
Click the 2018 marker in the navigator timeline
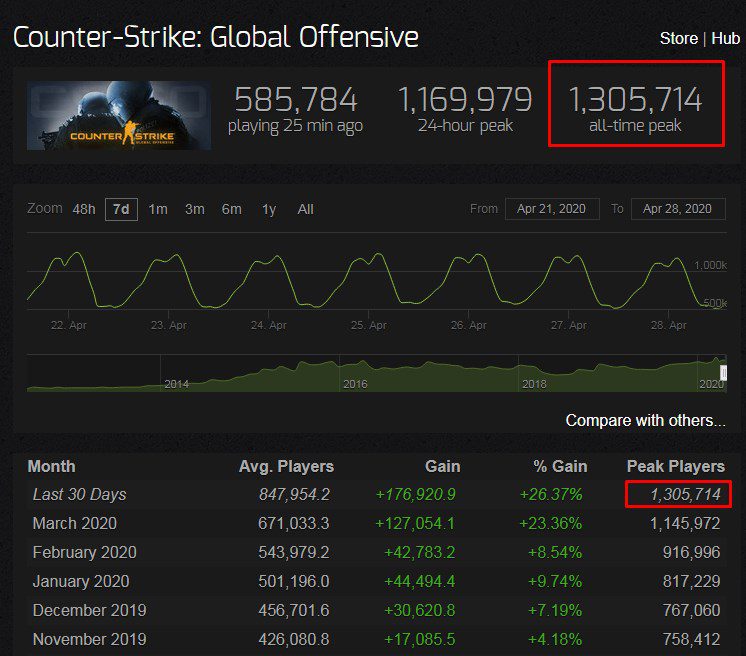coord(534,384)
